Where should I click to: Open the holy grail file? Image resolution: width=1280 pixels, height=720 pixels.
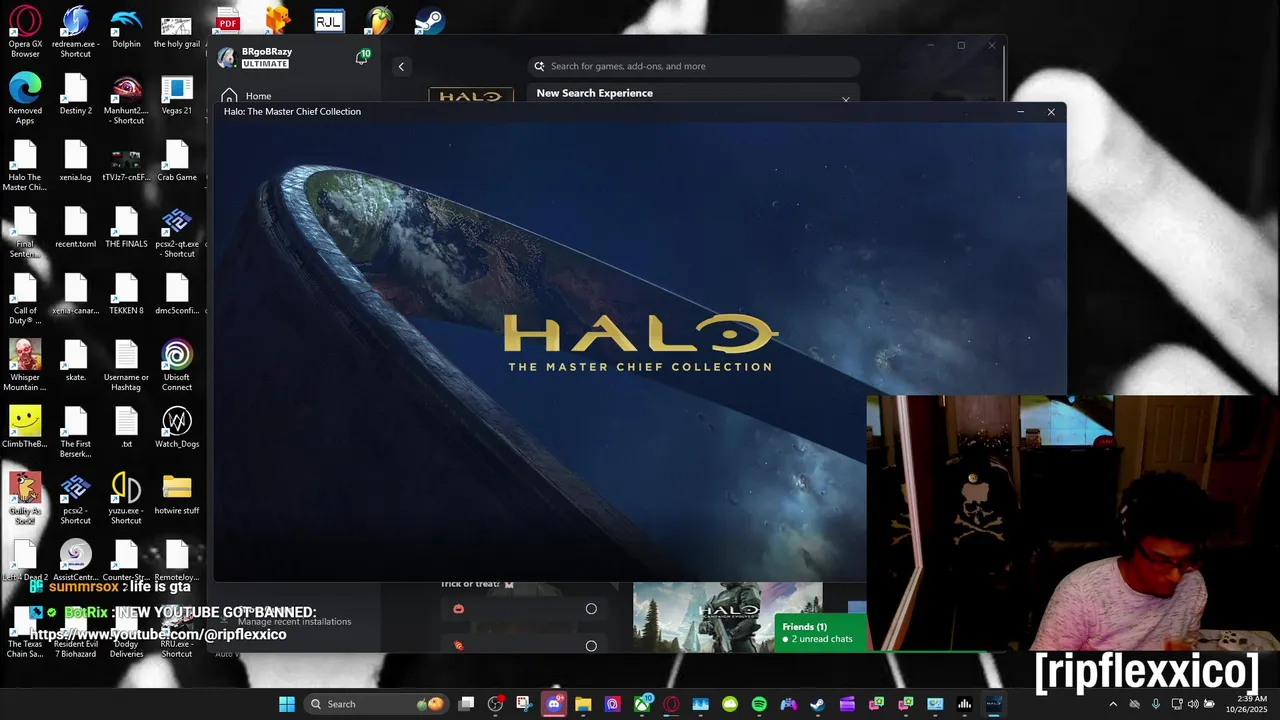click(x=176, y=28)
